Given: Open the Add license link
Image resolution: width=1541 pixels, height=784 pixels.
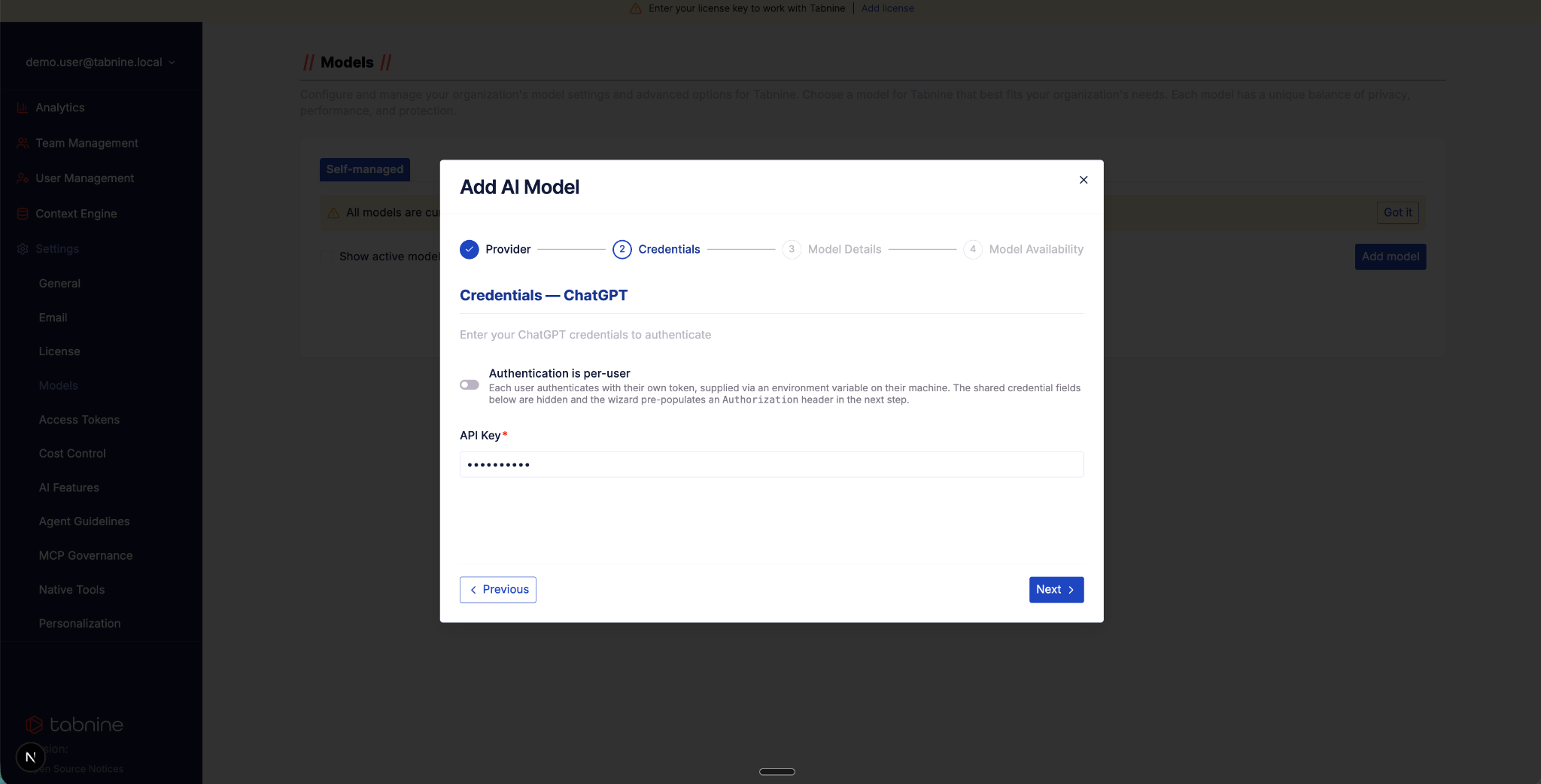Looking at the screenshot, I should pos(887,8).
